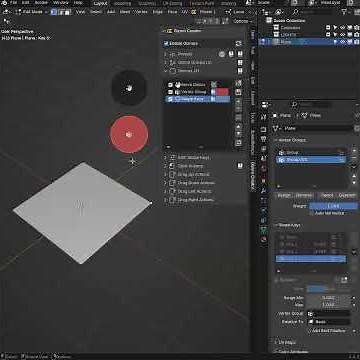Open the Options dropdown in the viewport header

[x=242, y=21]
